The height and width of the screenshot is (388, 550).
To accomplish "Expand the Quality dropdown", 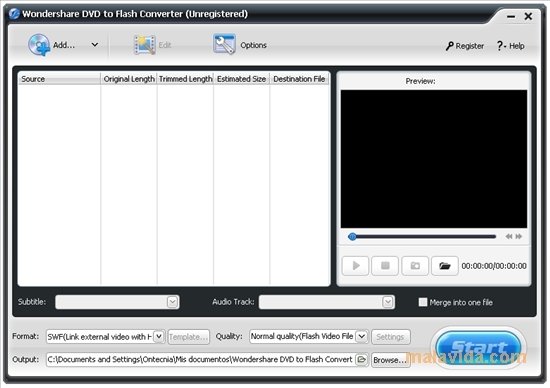I will 362,336.
